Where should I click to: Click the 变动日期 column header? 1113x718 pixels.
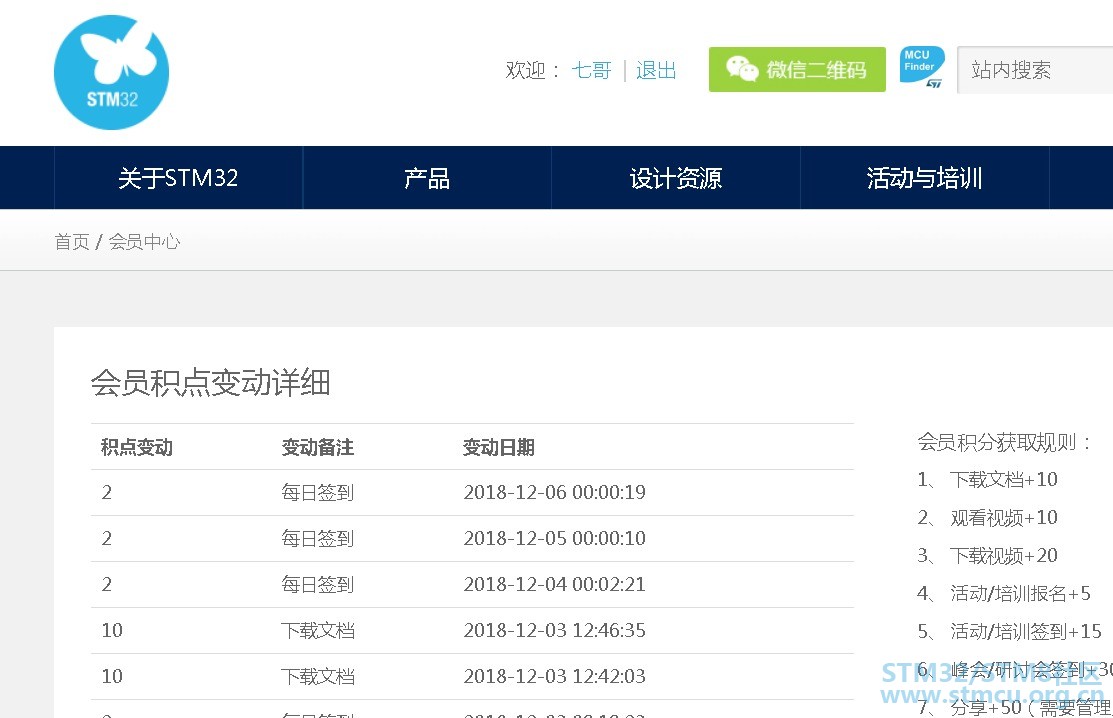499,447
